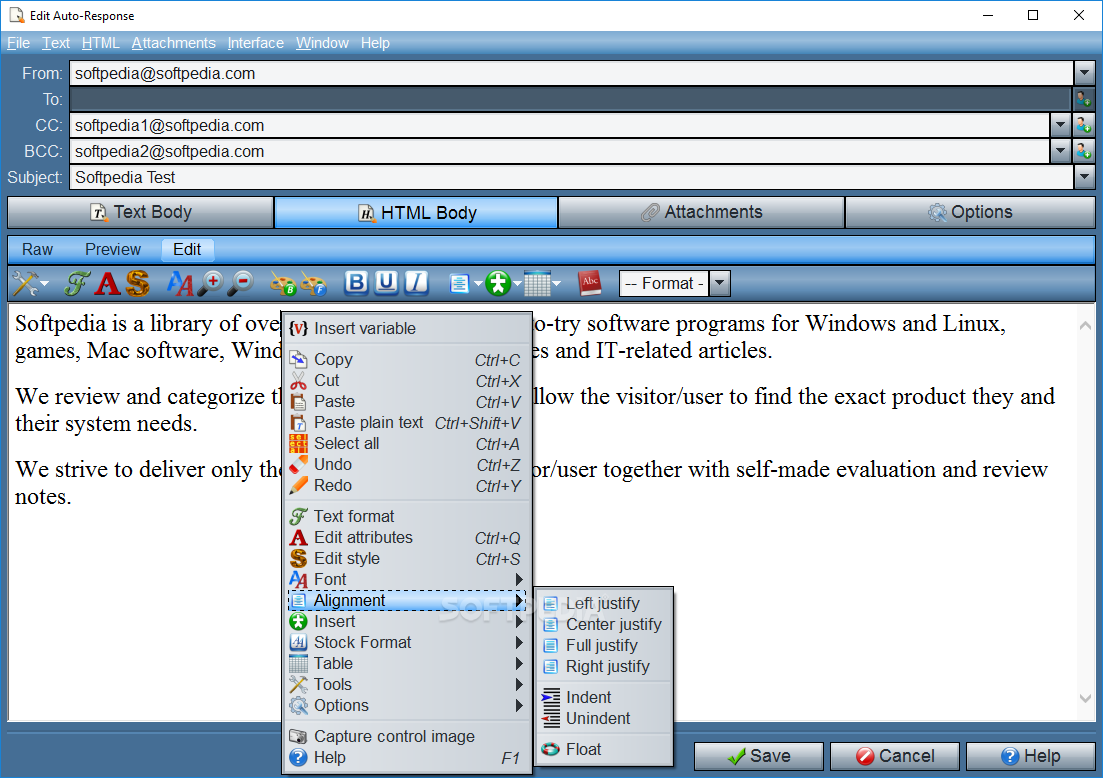This screenshot has height=778, width=1103.
Task: Expand the Options submenu in context menu
Action: coord(407,706)
